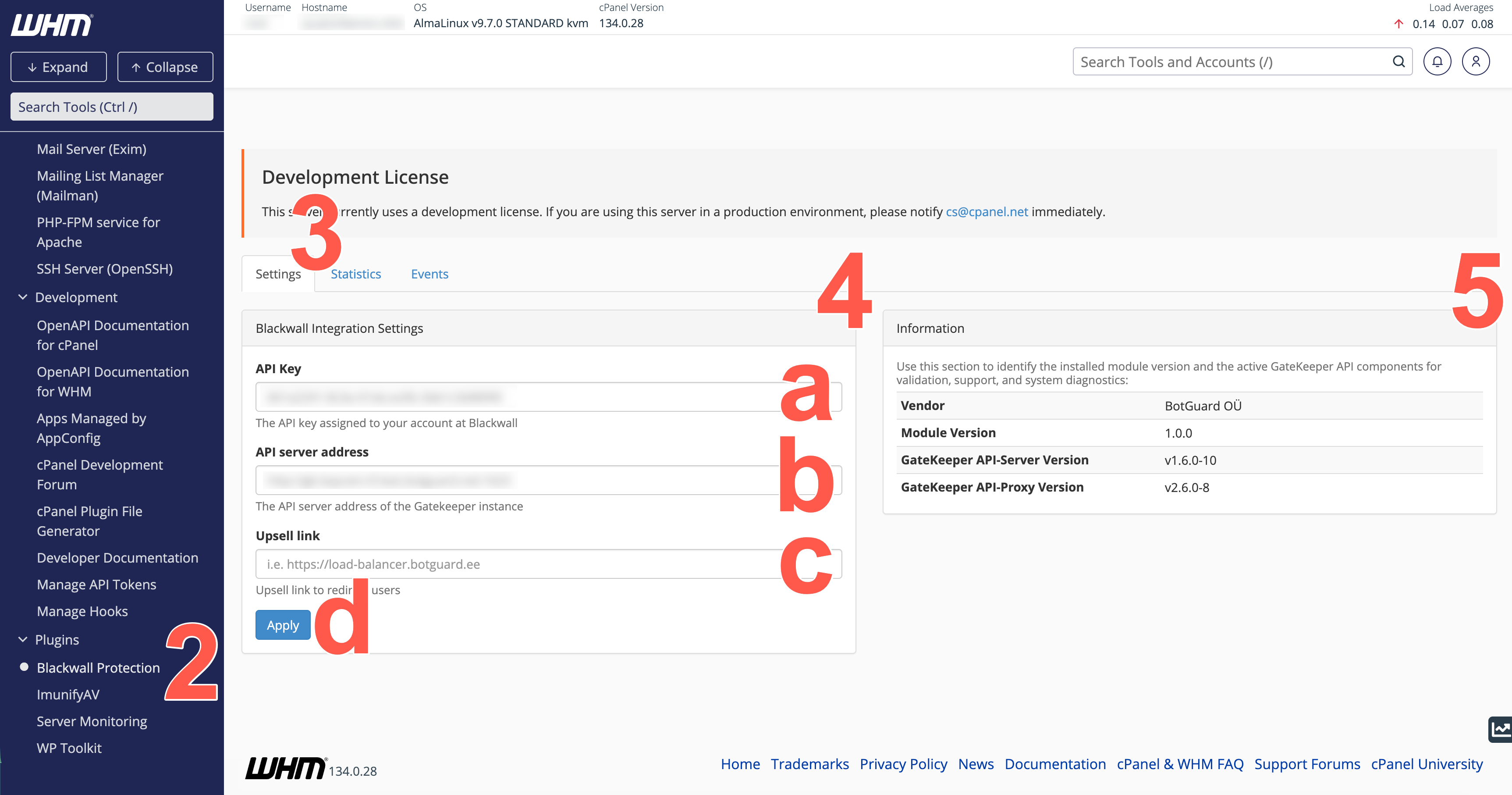Screen dimensions: 1512x795
Task: Open Server Monitoring plugin
Action: pyautogui.click(x=92, y=721)
